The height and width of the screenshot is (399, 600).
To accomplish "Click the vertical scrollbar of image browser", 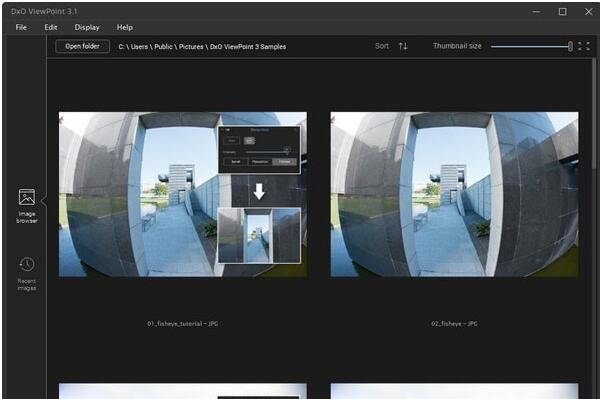I will click(594, 229).
